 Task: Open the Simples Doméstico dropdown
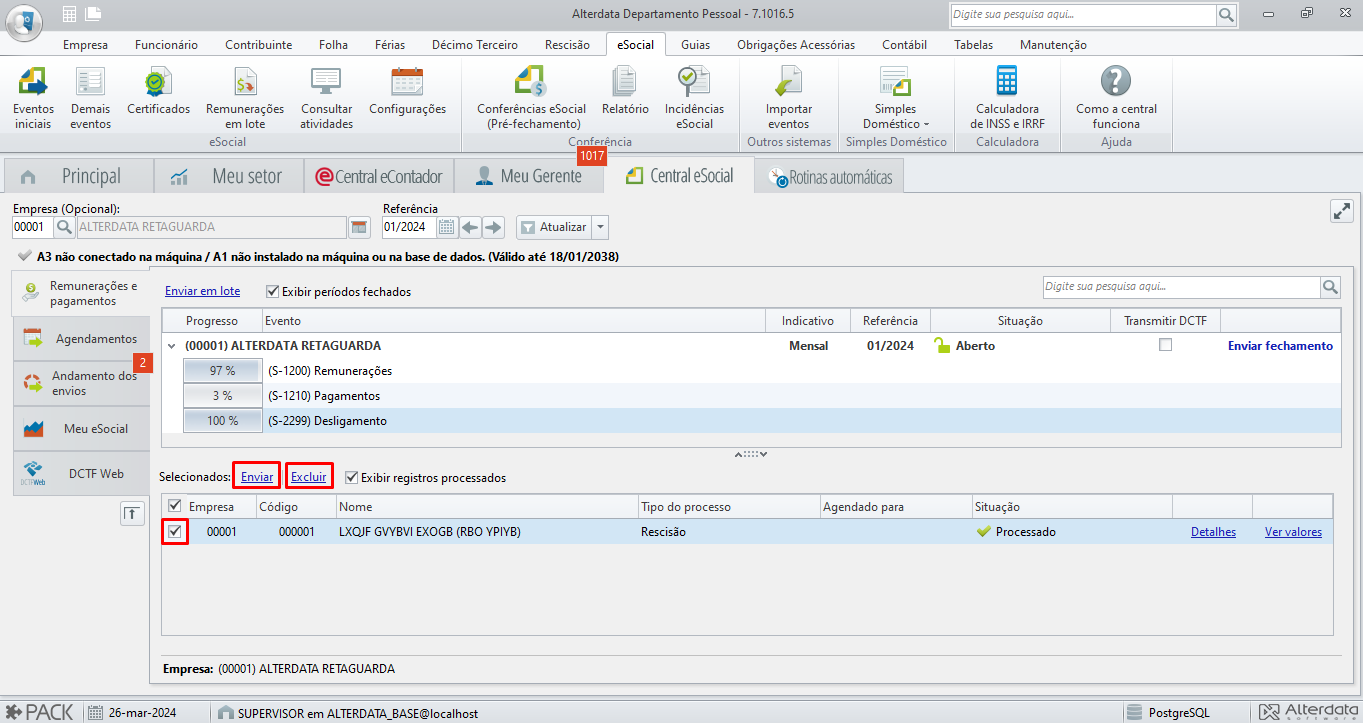point(895,97)
